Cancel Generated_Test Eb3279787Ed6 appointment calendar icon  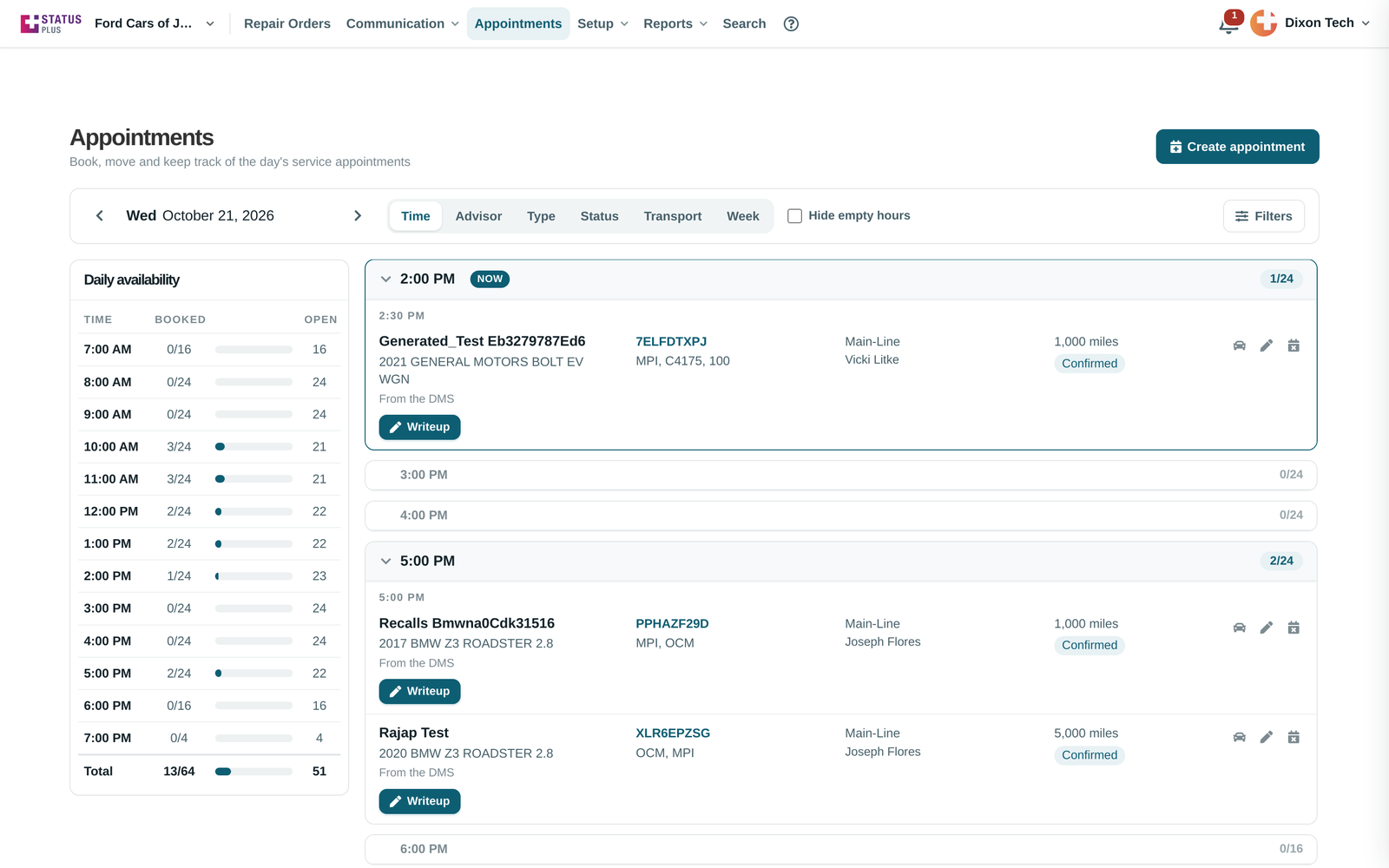coord(1294,345)
